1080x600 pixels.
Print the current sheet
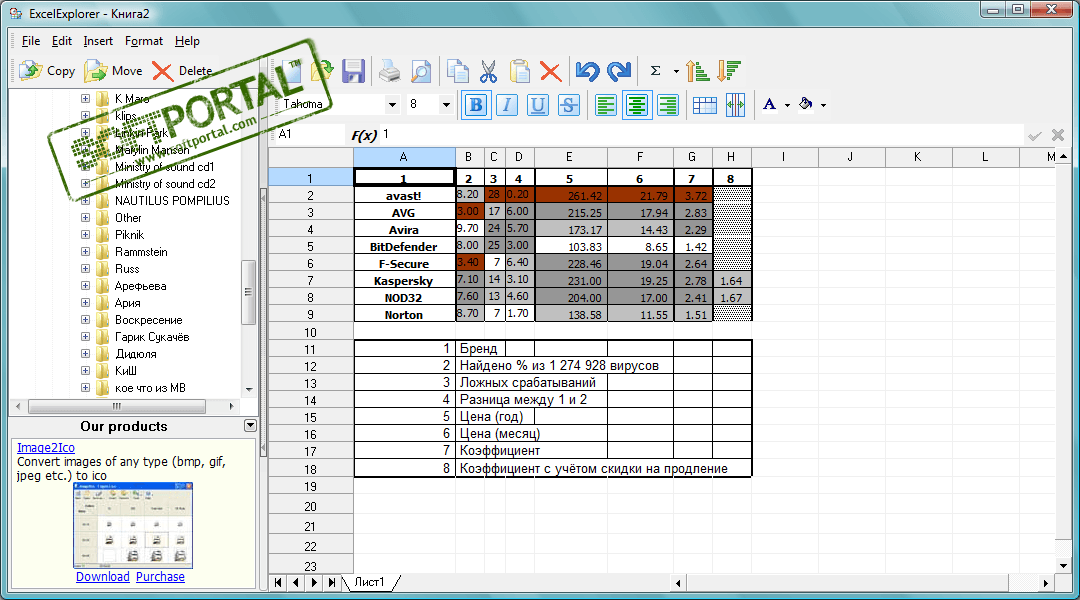click(390, 70)
